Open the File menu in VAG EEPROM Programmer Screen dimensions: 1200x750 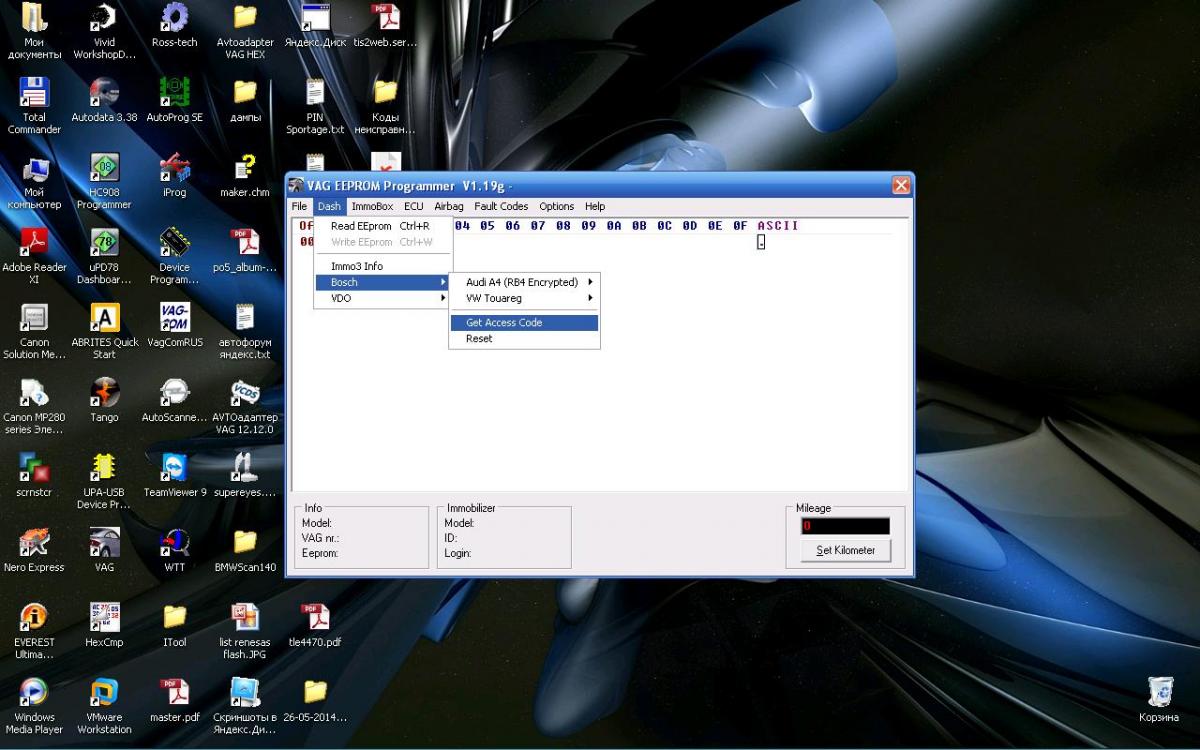(x=300, y=206)
